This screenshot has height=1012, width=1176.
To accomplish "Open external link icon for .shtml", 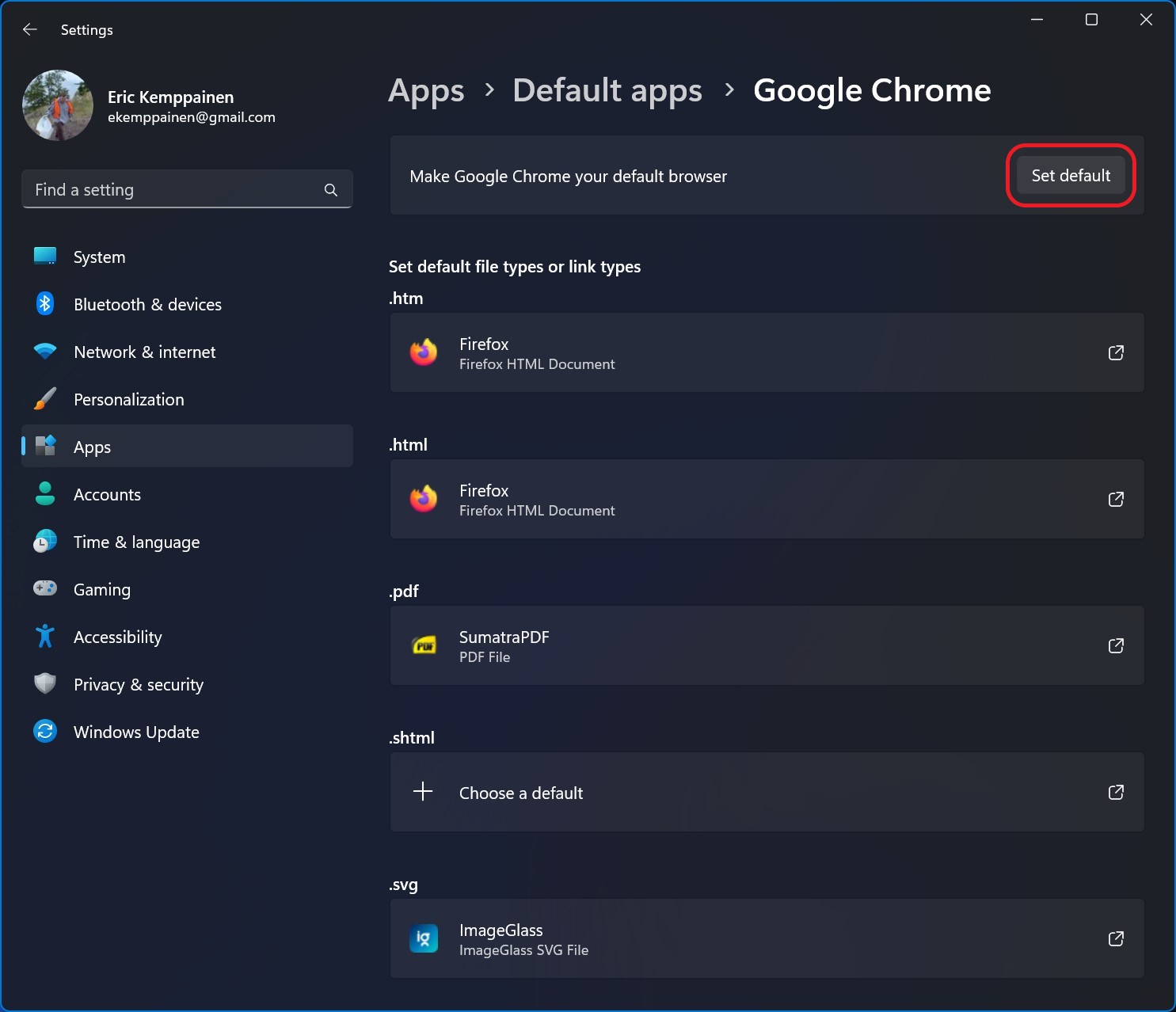I will click(x=1116, y=792).
